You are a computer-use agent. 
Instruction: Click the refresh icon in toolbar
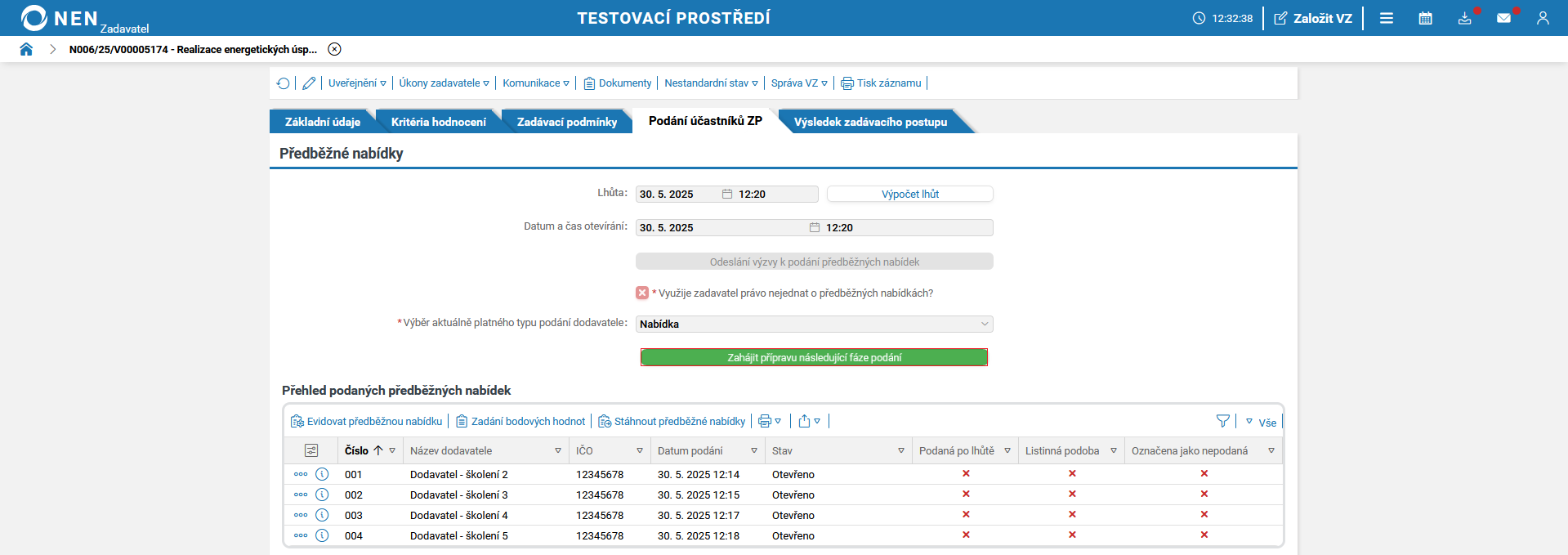284,83
